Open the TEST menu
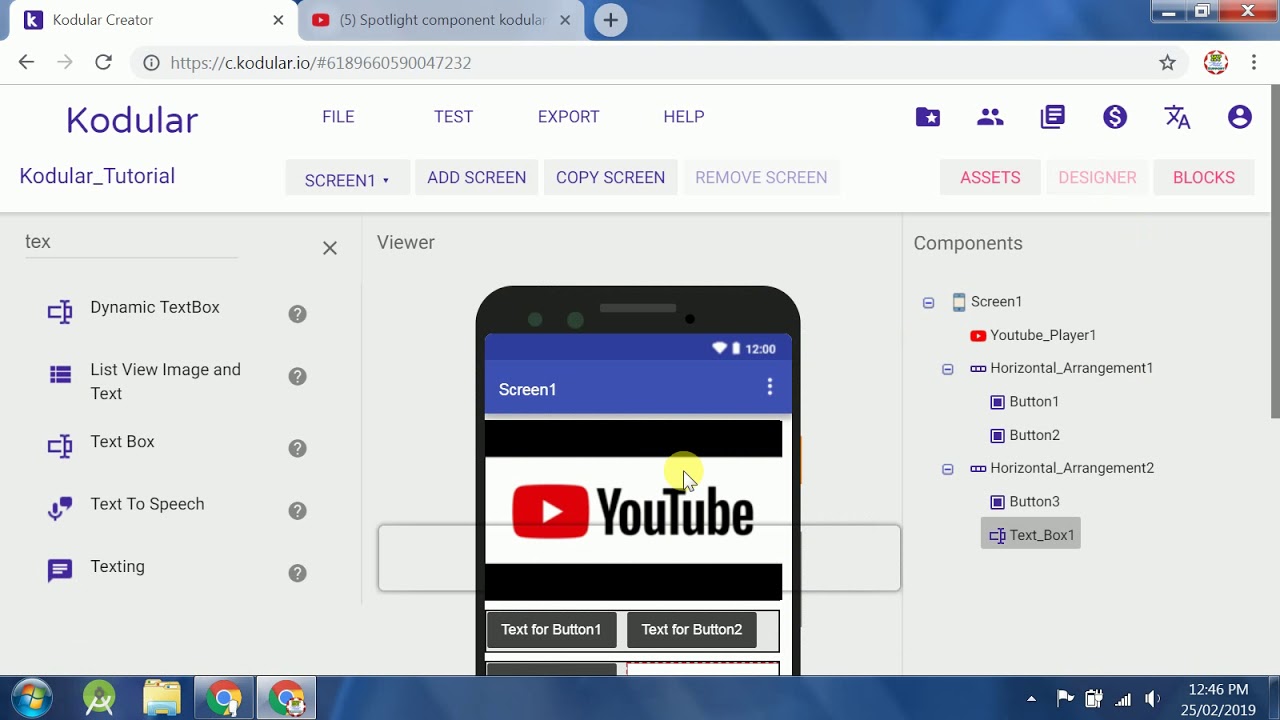Viewport: 1280px width, 720px height. 453,117
